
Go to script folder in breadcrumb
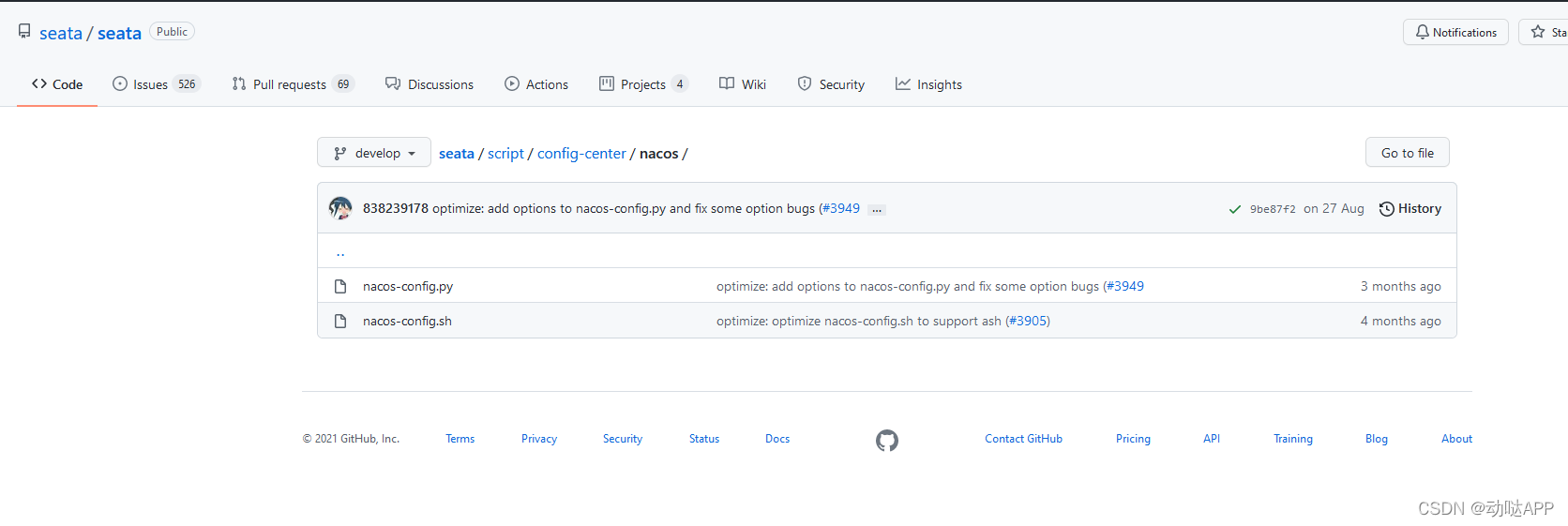coord(505,154)
